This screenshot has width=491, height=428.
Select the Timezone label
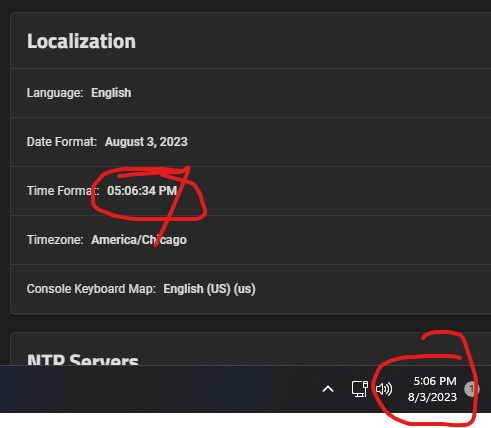(55, 240)
